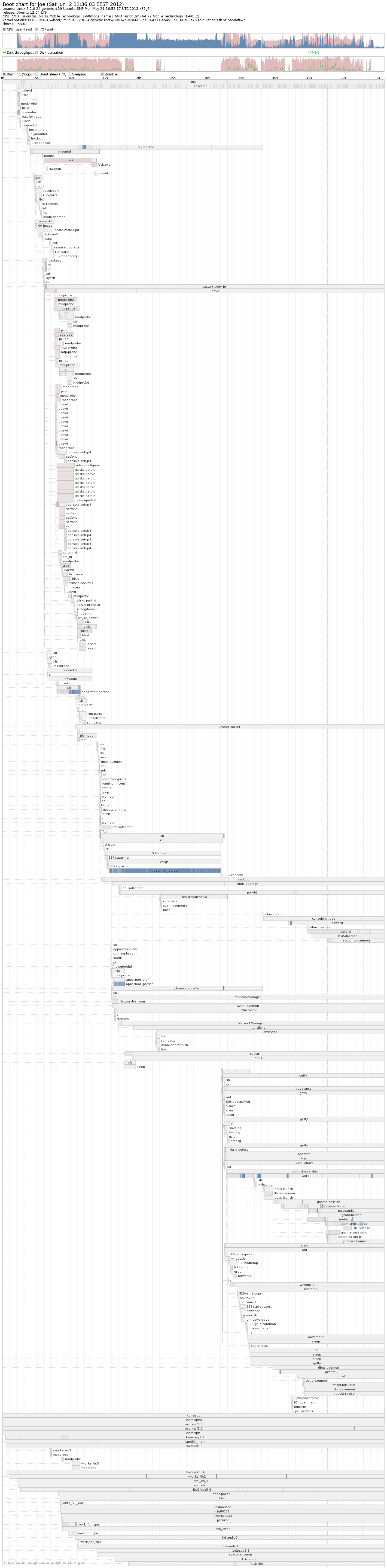Click the console-kit-dae process bar
The image size is (387, 1568).
(324, 919)
